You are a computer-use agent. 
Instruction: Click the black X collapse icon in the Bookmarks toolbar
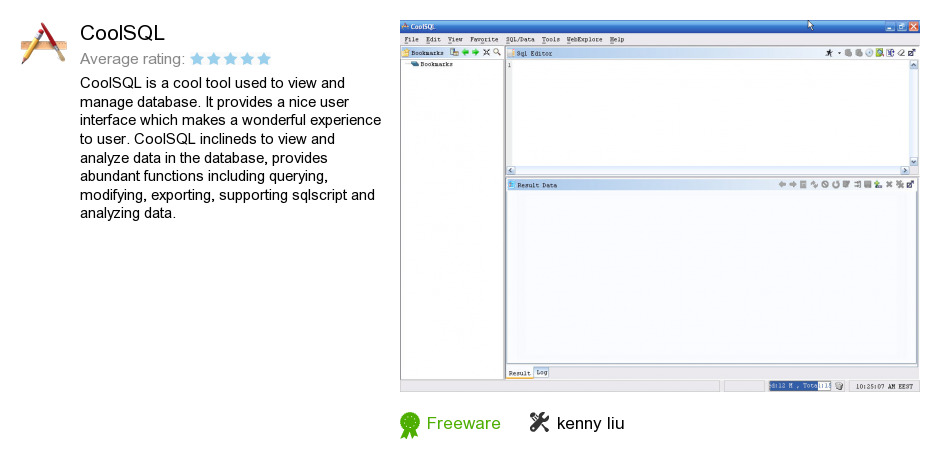pyautogui.click(x=486, y=52)
